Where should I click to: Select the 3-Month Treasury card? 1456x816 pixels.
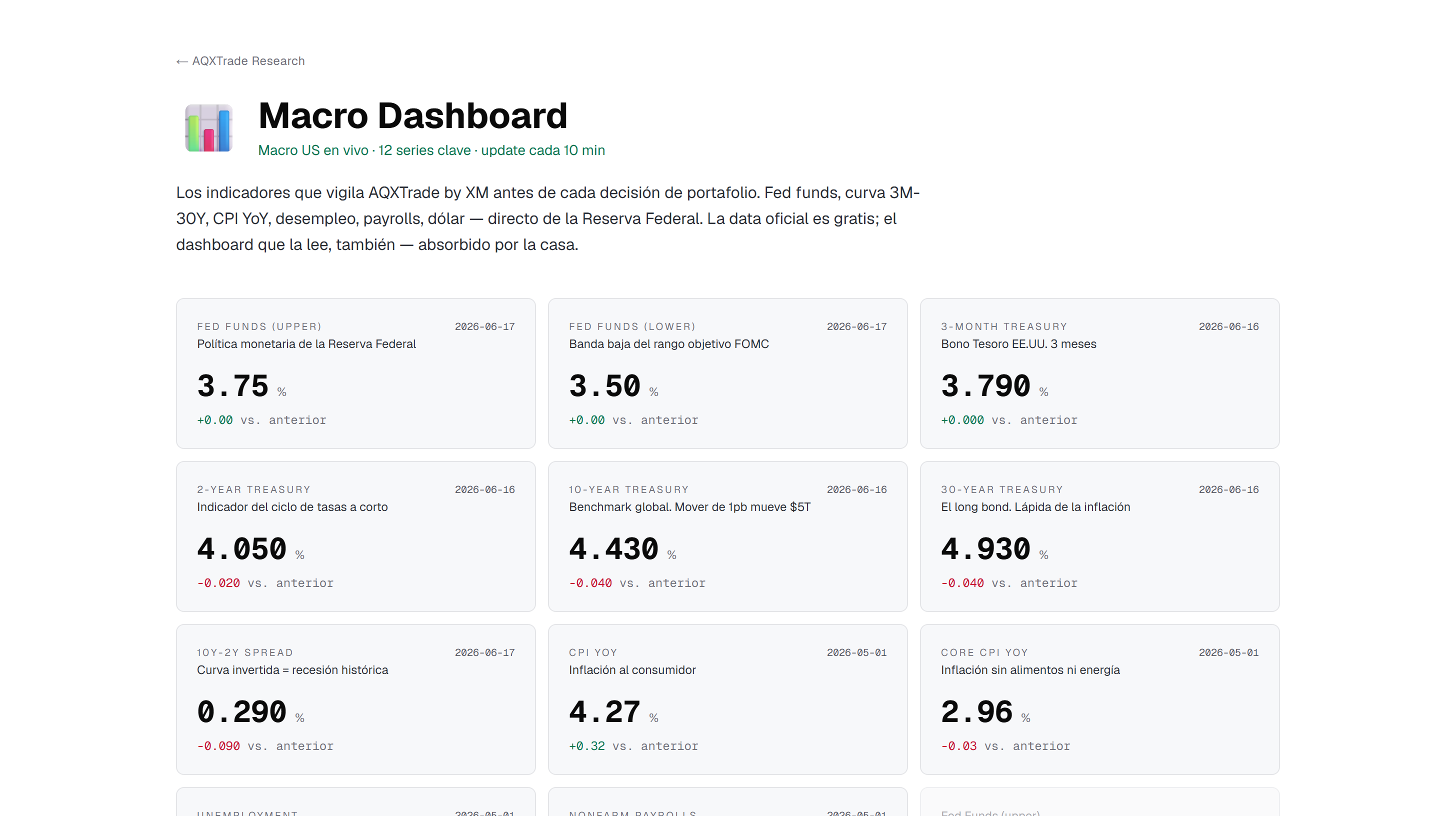1099,373
